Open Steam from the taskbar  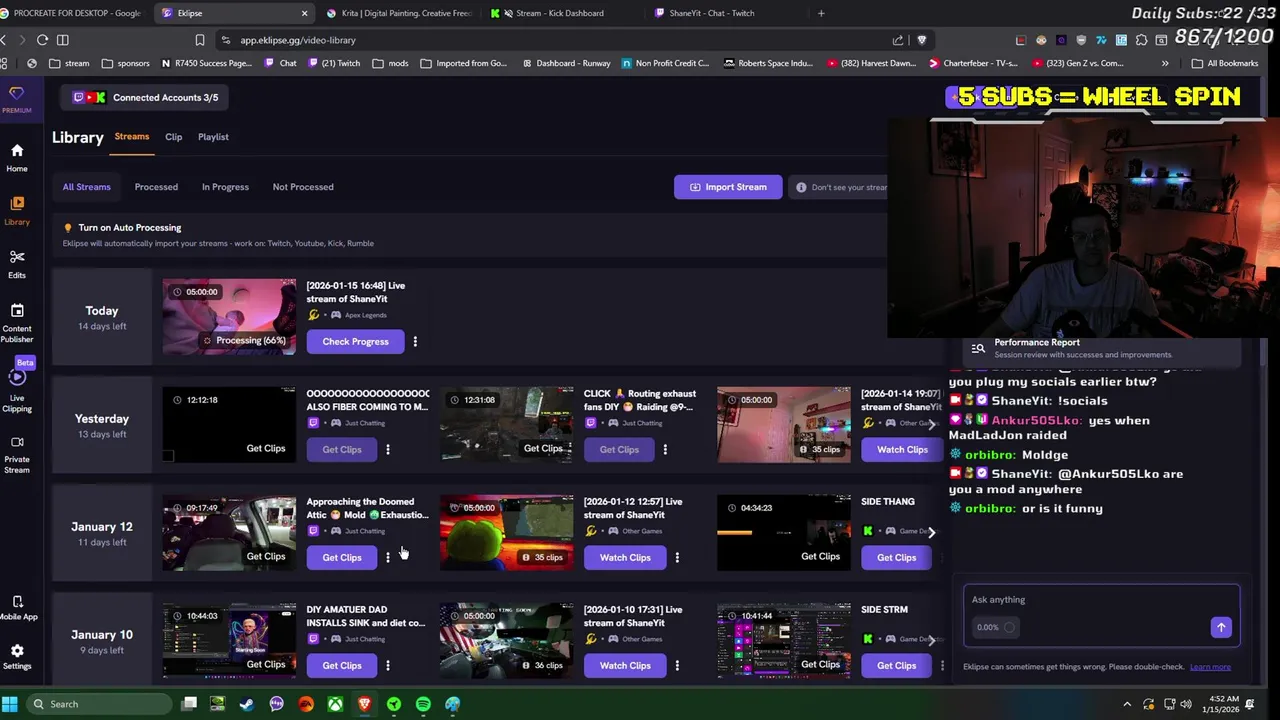247,704
